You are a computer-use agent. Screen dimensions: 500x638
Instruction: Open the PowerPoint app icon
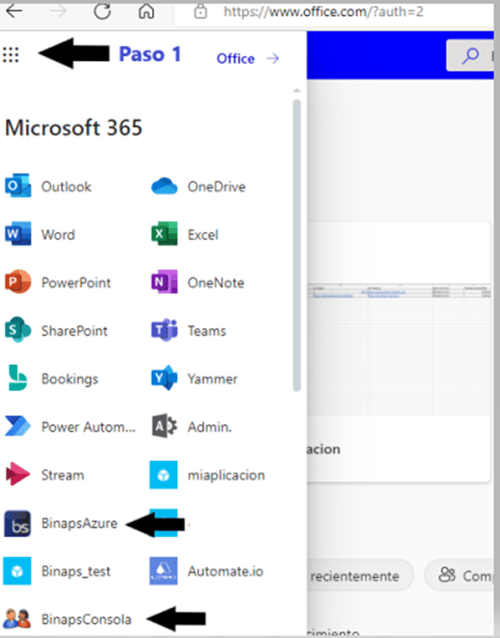click(18, 282)
